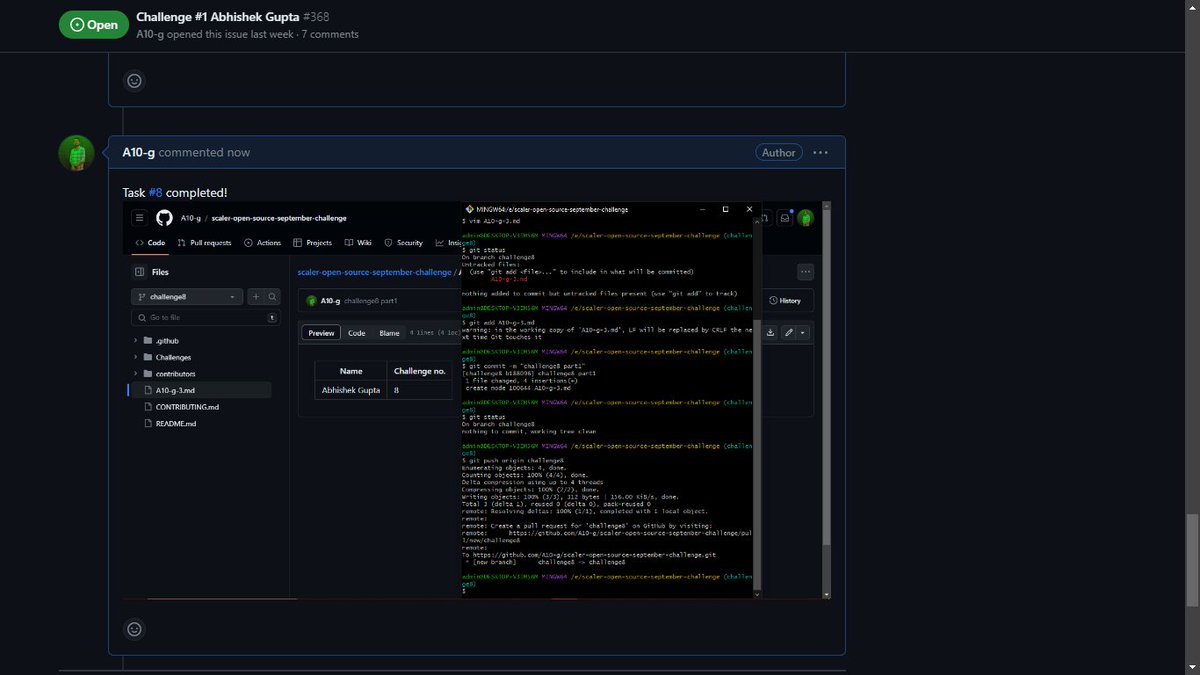Select A10-g-3.md in the file tree

point(201,390)
